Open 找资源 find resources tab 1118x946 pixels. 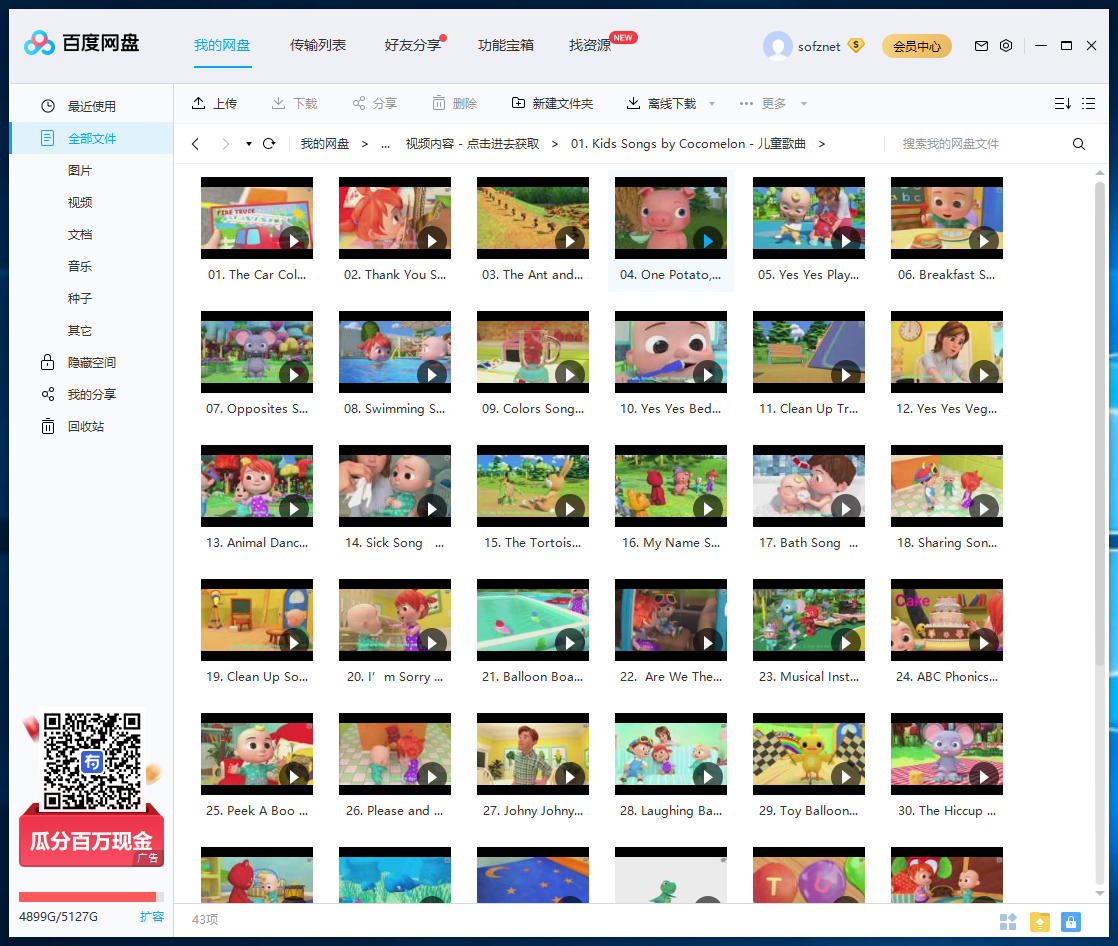590,46
